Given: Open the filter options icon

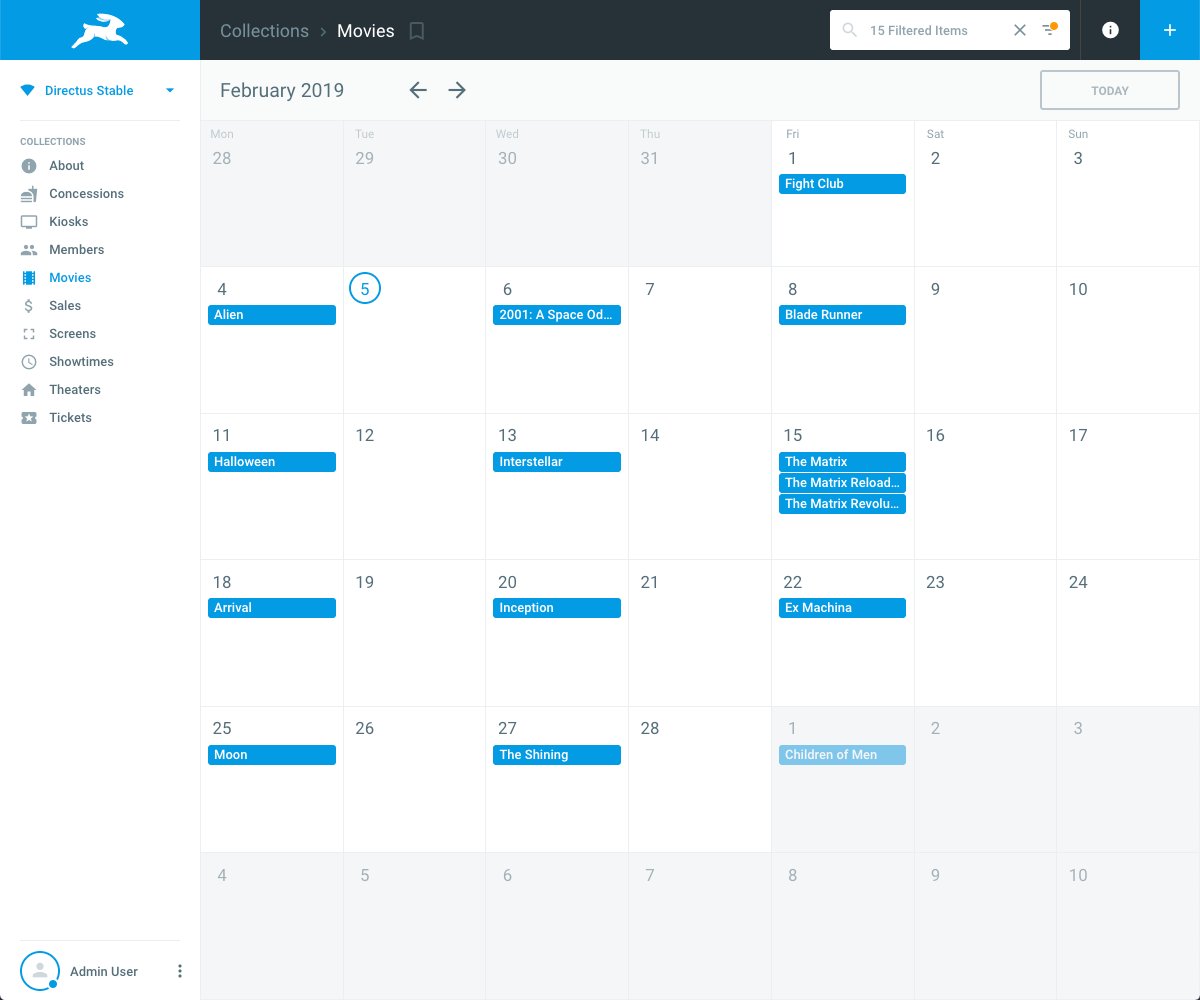Looking at the screenshot, I should coord(1049,30).
